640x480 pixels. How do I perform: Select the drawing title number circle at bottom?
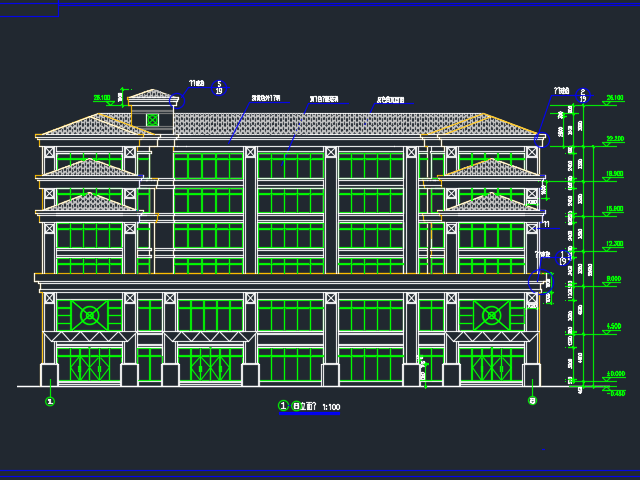[283, 406]
